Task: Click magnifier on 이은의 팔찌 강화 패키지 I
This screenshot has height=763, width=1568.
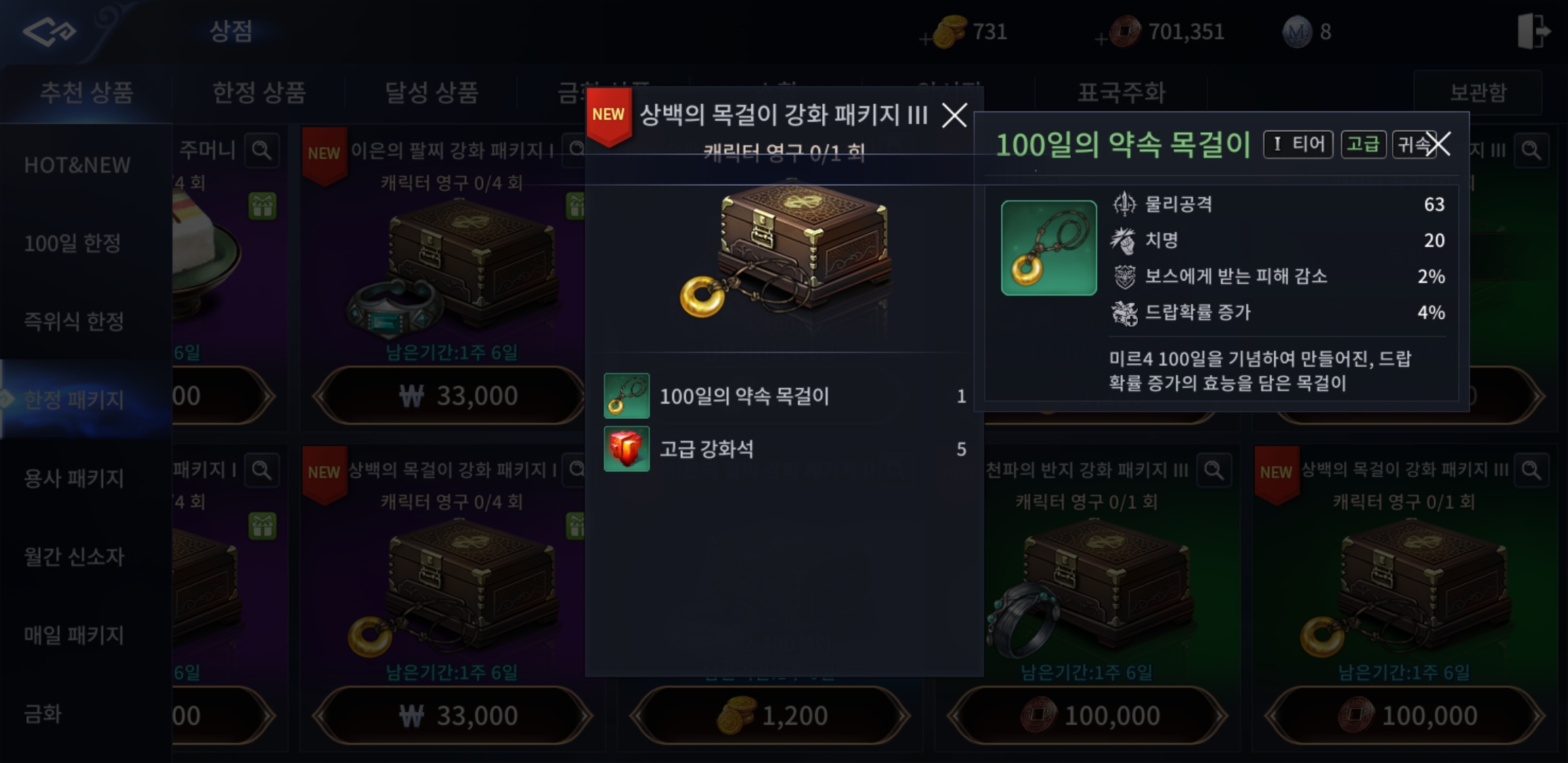Action: (576, 150)
